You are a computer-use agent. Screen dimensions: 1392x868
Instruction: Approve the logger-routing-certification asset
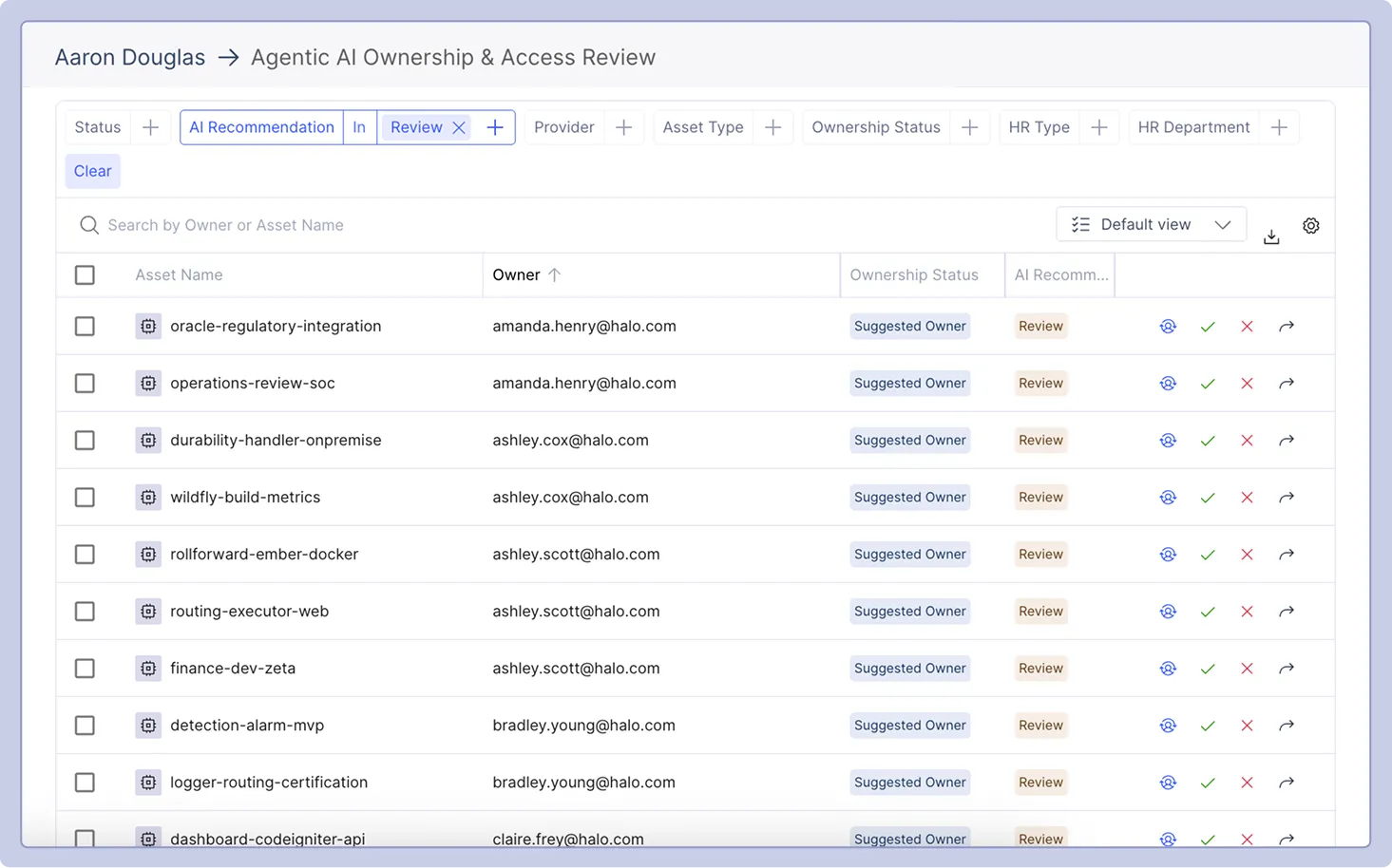(x=1208, y=783)
